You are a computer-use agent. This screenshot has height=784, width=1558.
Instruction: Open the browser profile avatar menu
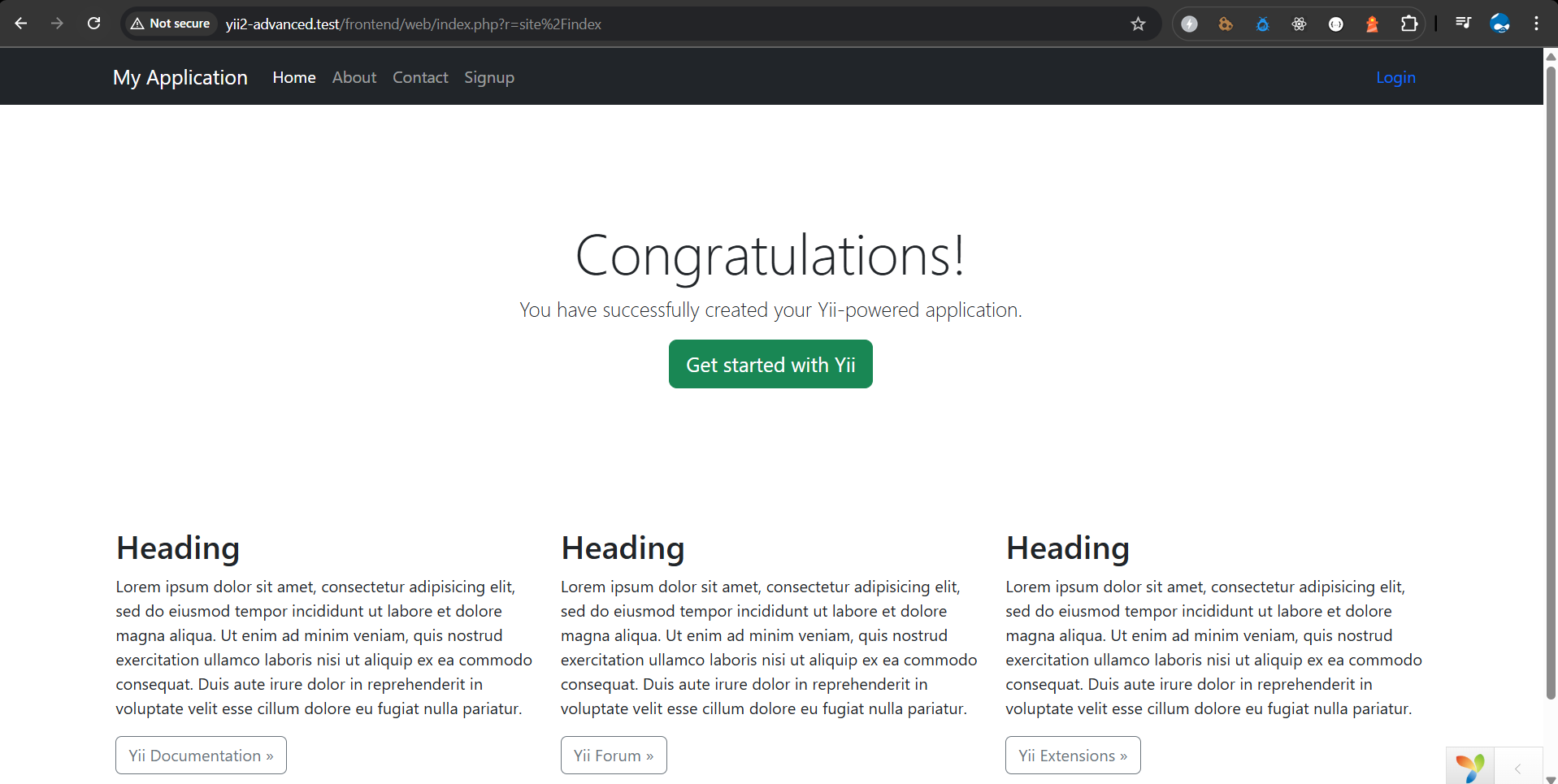[1499, 24]
